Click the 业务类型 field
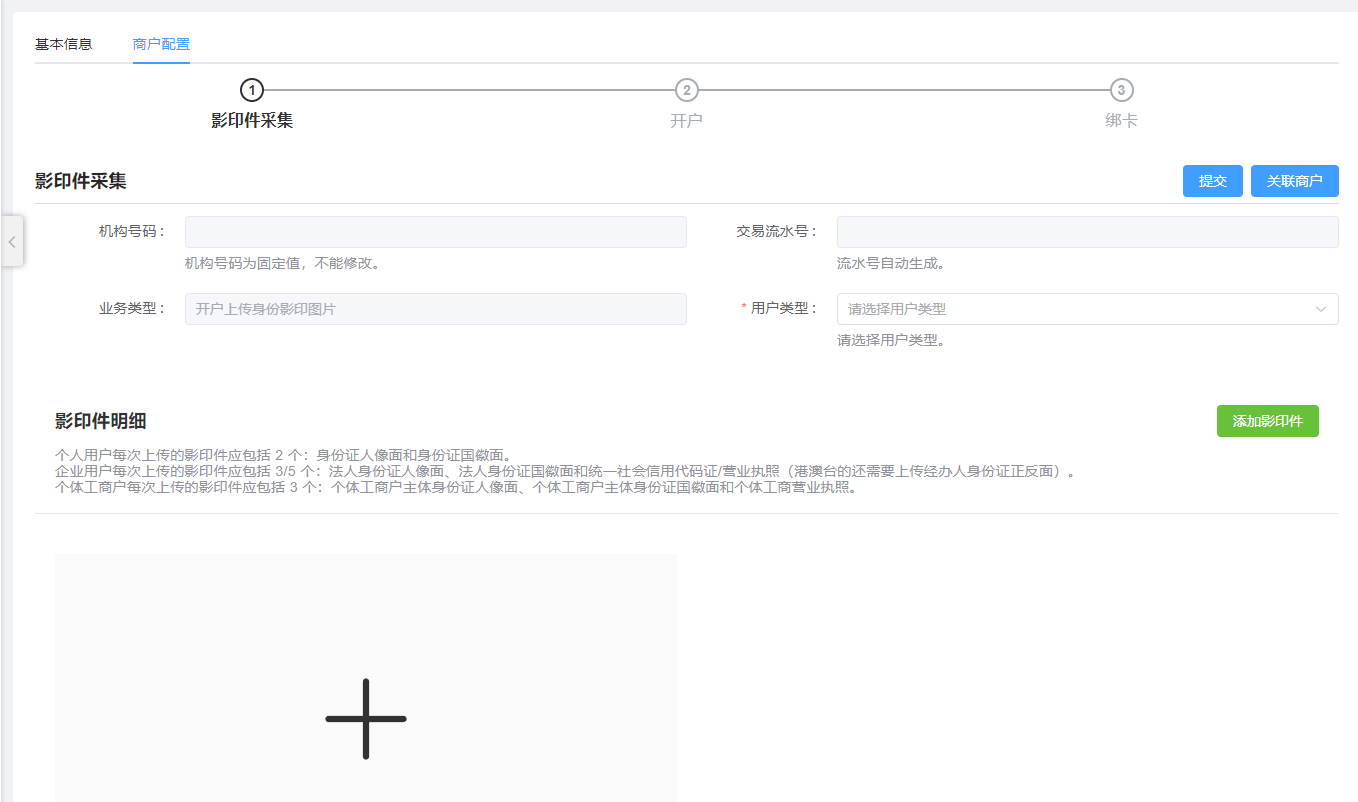Image resolution: width=1358 pixels, height=802 pixels. click(x=435, y=309)
